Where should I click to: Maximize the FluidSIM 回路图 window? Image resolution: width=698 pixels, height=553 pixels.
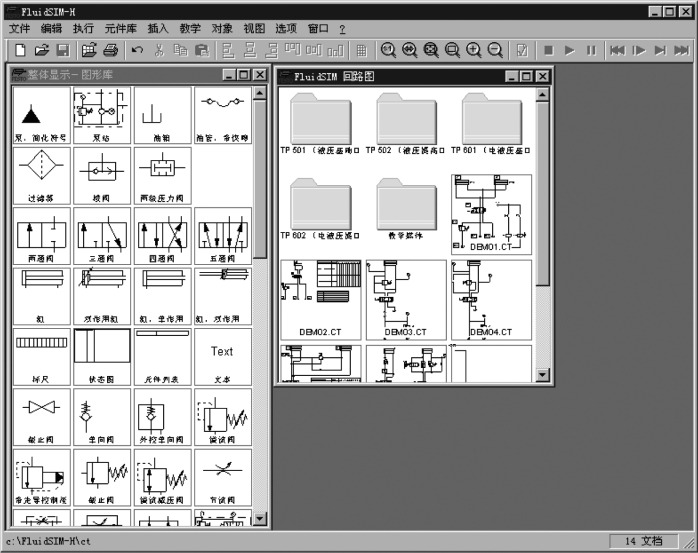click(527, 77)
